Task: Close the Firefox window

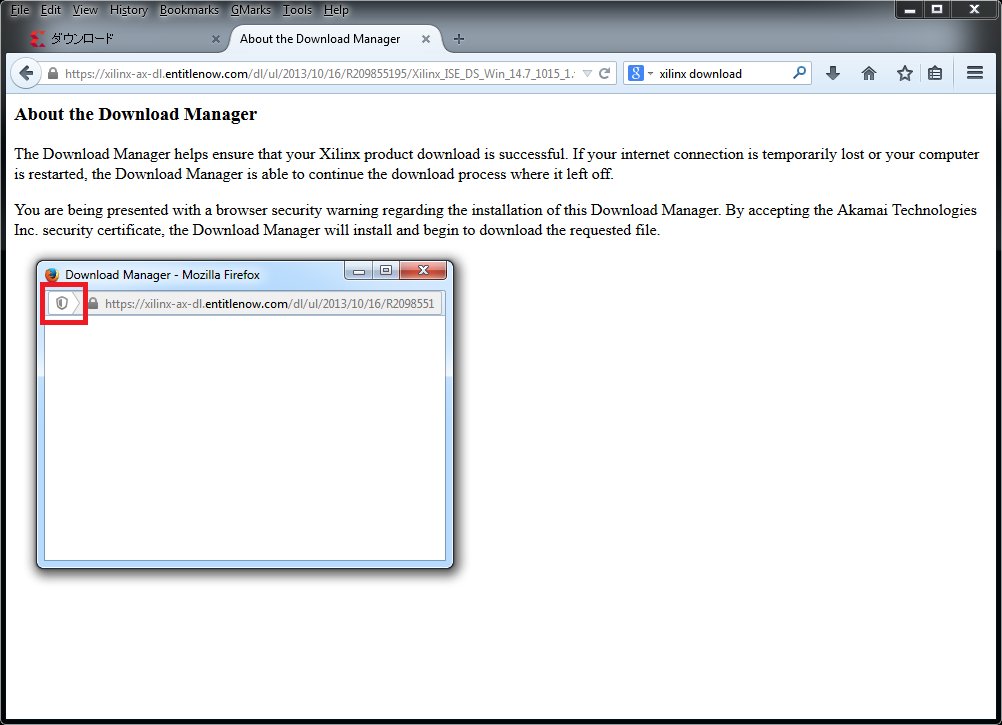Action: pyautogui.click(x=975, y=10)
